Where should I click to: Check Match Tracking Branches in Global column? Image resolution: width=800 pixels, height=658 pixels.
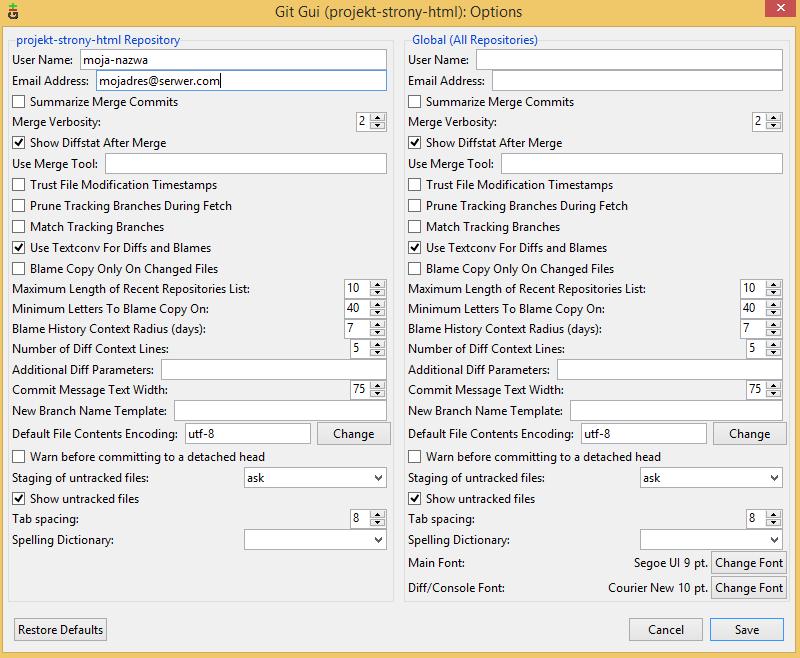point(414,226)
